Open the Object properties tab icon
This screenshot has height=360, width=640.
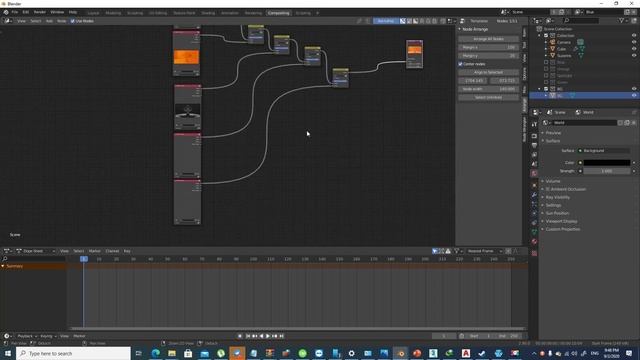click(534, 185)
